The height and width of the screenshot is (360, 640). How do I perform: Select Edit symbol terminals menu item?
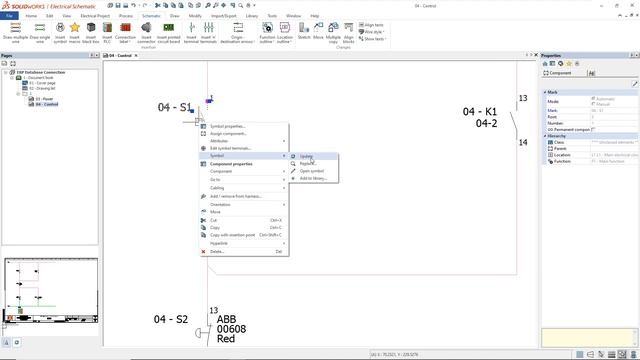tap(244, 148)
